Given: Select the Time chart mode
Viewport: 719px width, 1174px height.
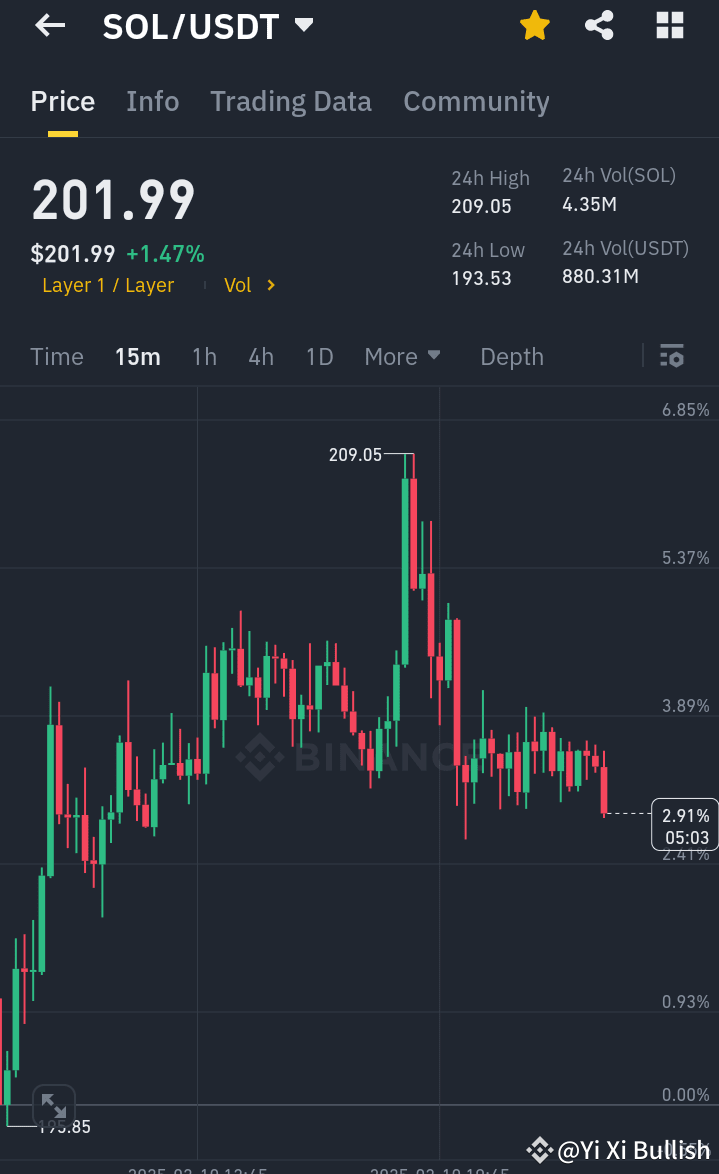Looking at the screenshot, I should point(56,356).
